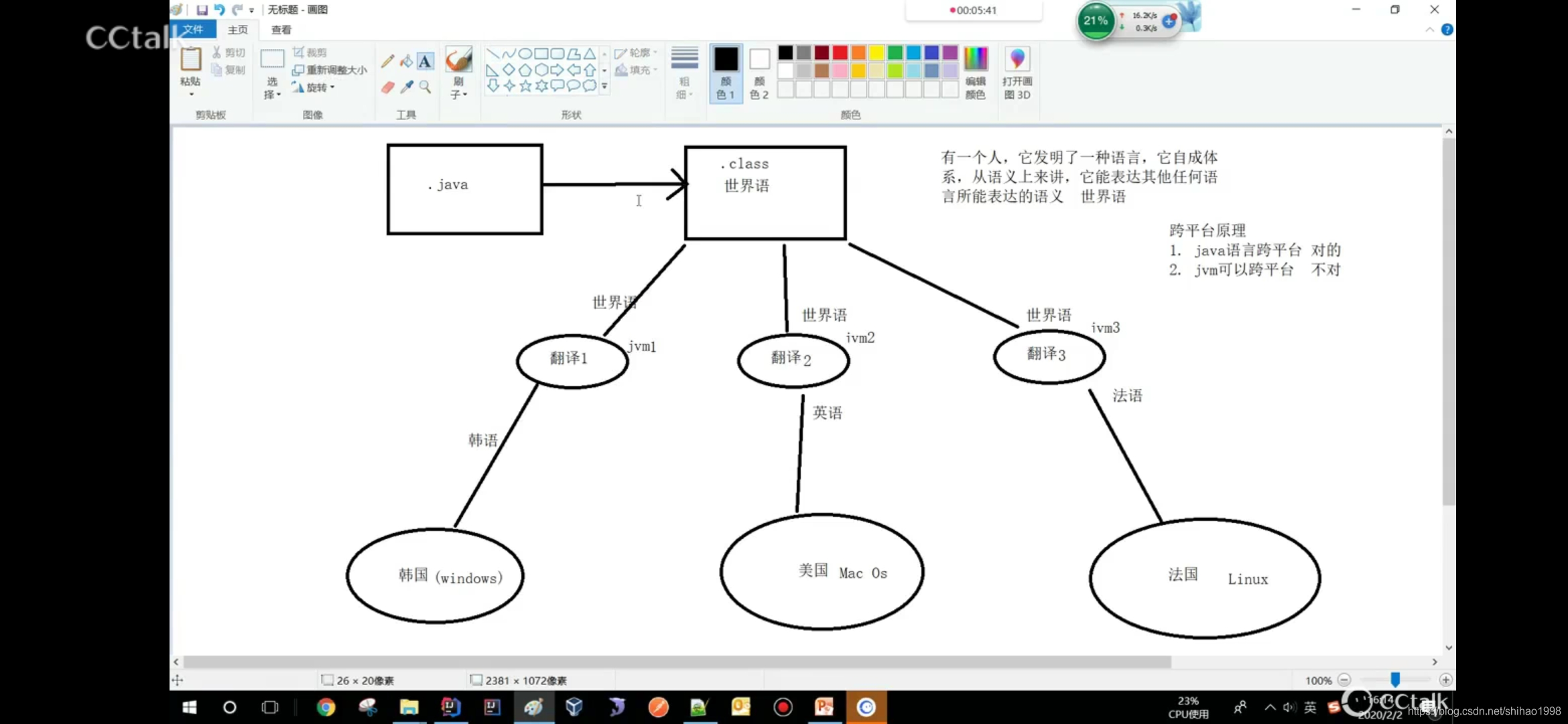Screen dimensions: 1568x724
Task: Click the zoom slider handle
Action: [1395, 680]
